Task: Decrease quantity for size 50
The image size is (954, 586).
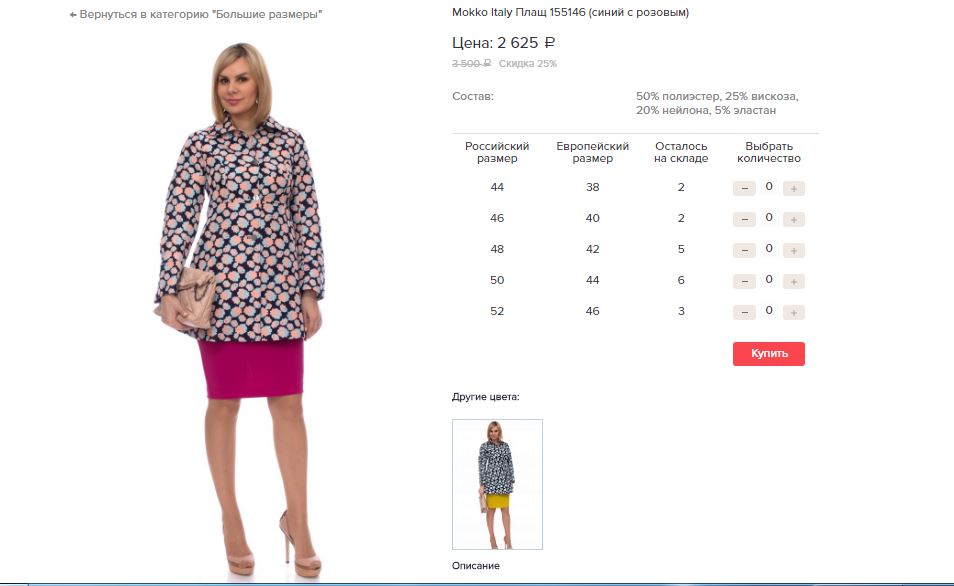Action: [x=744, y=282]
